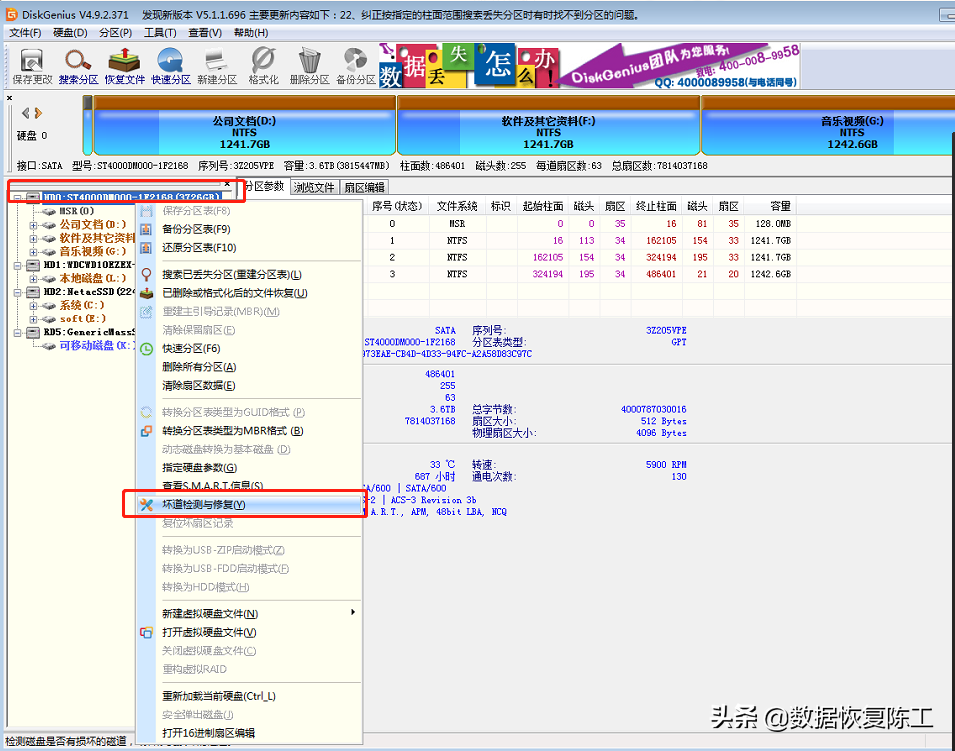The width and height of the screenshot is (955, 751).
Task: Switch to the 扇区编辑 tab
Action: 364,187
